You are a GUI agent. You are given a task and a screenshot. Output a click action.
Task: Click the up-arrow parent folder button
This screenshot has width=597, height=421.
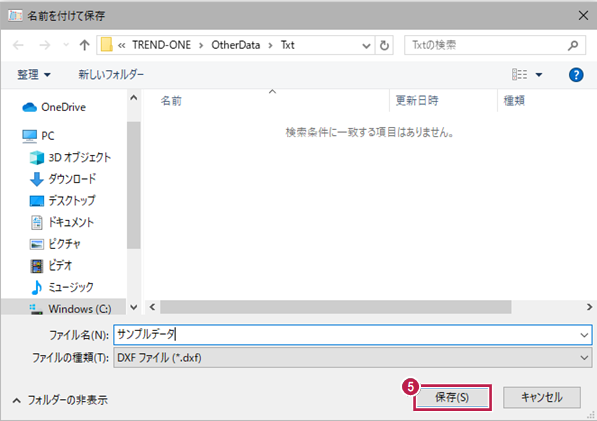[85, 45]
